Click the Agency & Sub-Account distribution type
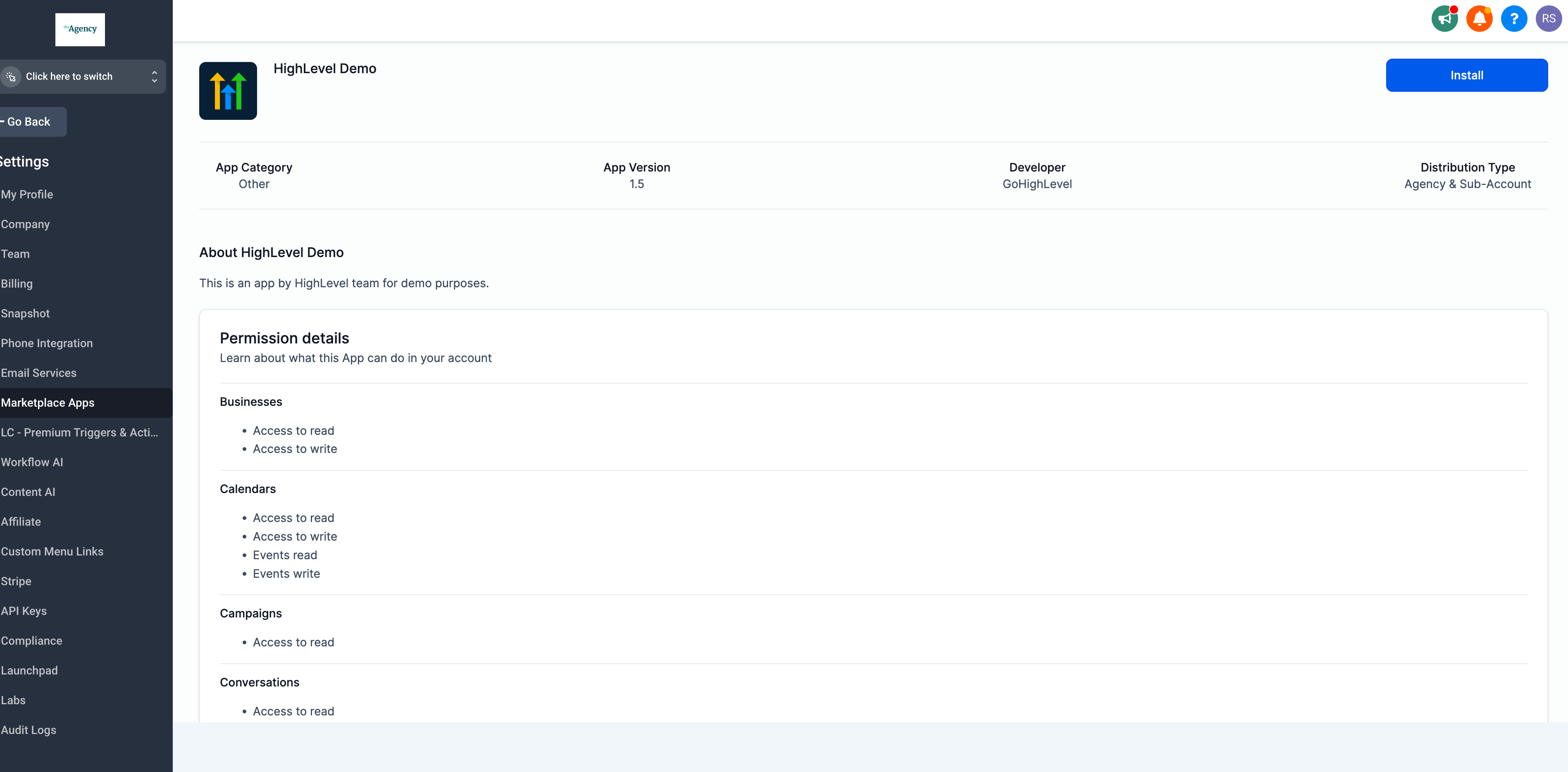 click(1467, 184)
